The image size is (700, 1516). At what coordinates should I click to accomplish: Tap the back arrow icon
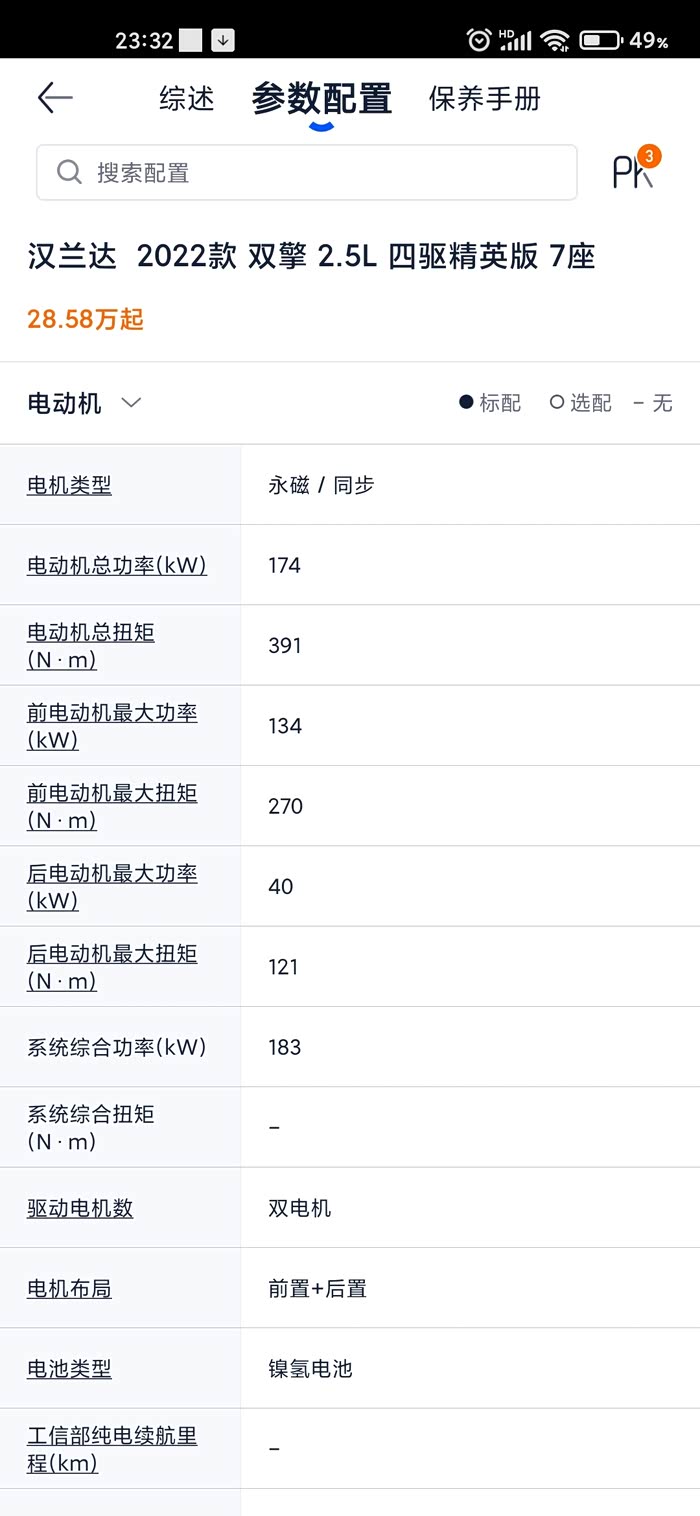55,98
